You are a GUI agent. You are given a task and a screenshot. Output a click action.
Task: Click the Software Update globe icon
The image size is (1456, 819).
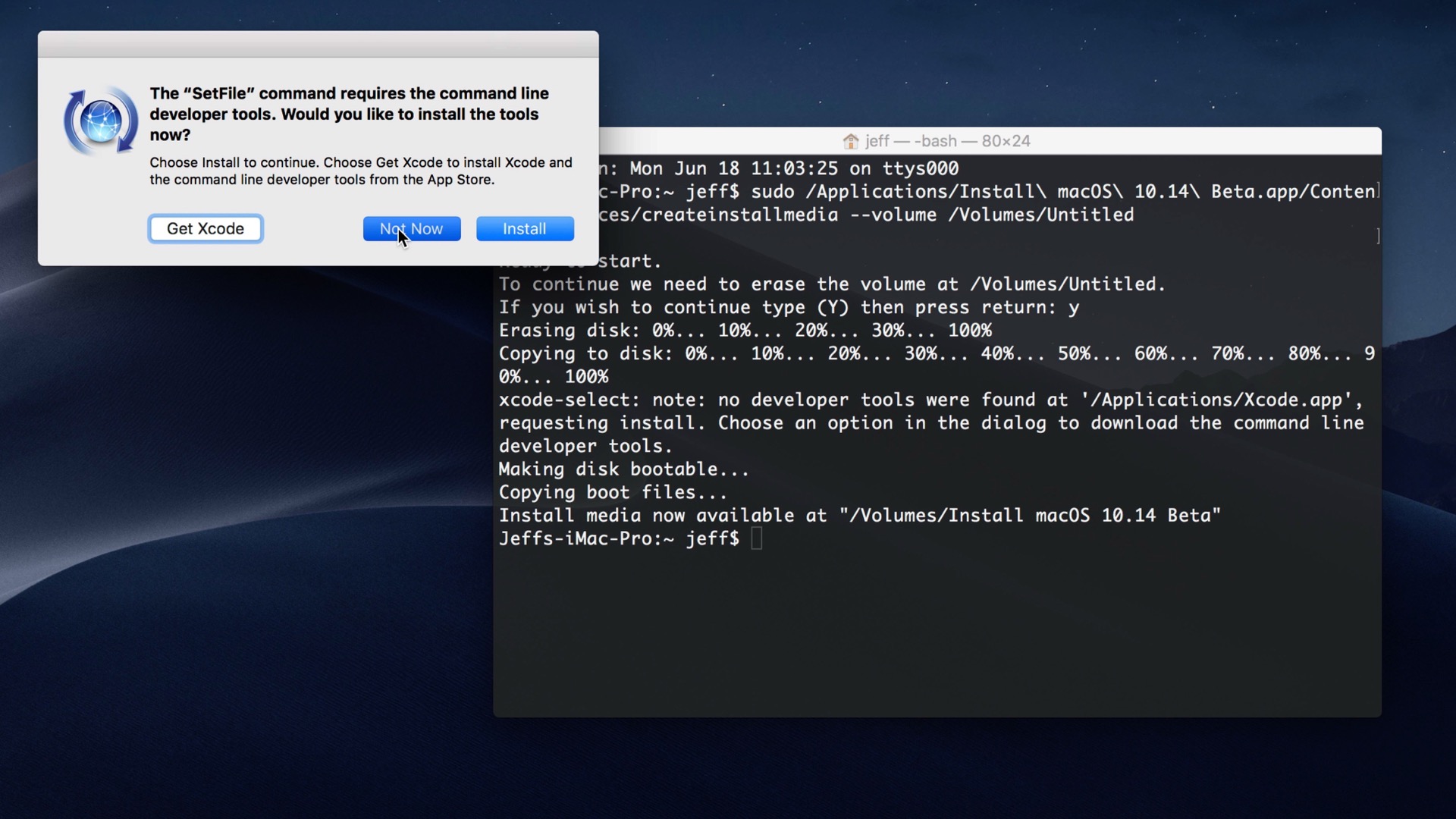tap(101, 121)
